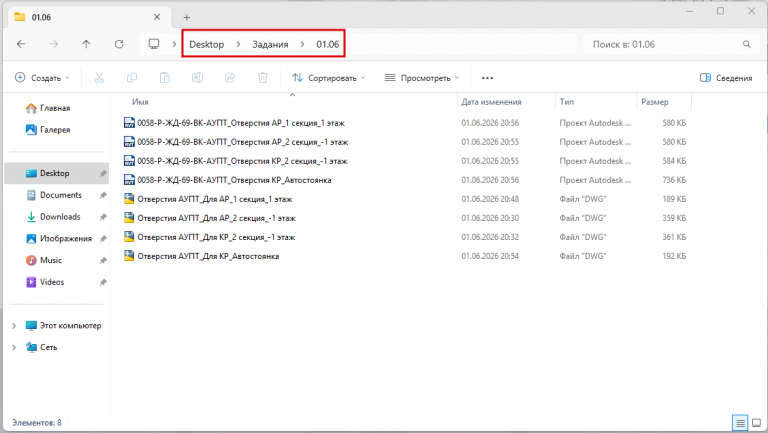Select Отверстия АУПТ_Для АР_1 секция_1 этаж
768x433 pixels.
tap(215, 199)
